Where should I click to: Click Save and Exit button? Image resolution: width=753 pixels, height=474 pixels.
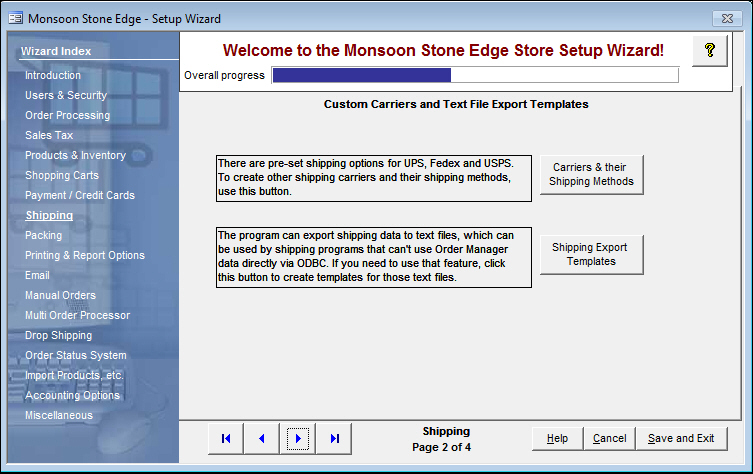coord(681,438)
